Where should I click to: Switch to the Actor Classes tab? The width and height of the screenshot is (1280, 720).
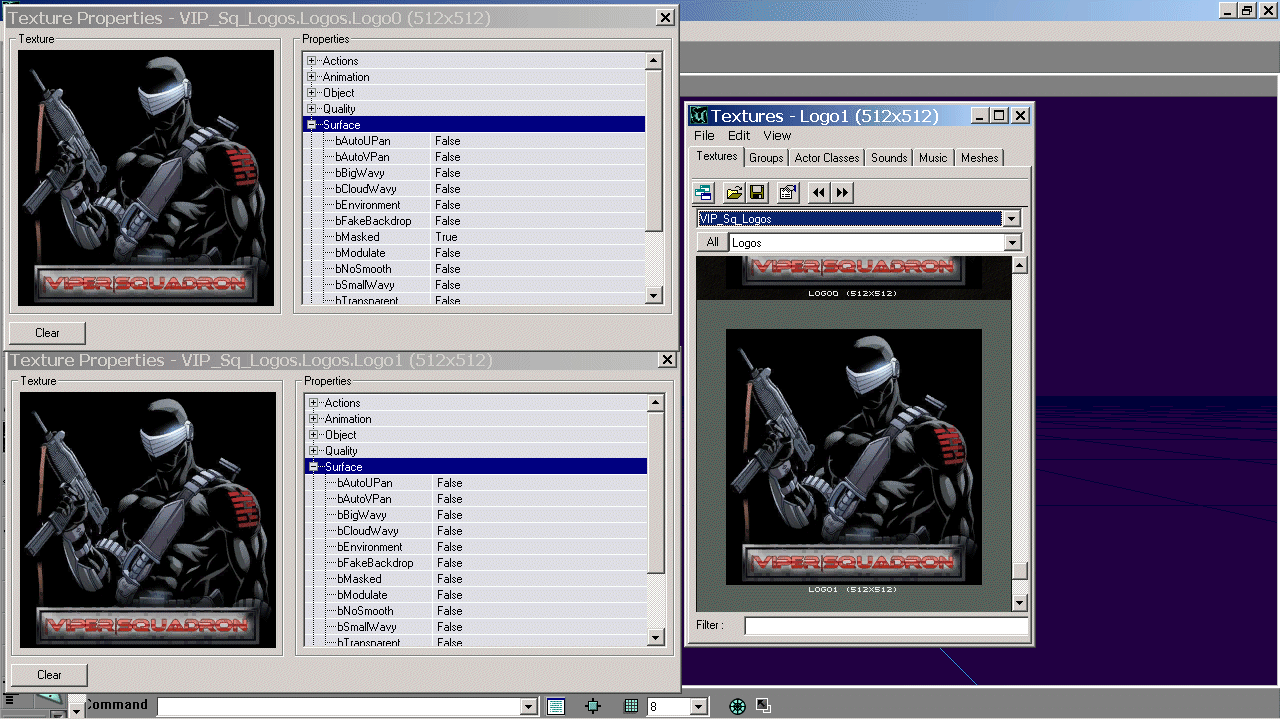tap(826, 158)
